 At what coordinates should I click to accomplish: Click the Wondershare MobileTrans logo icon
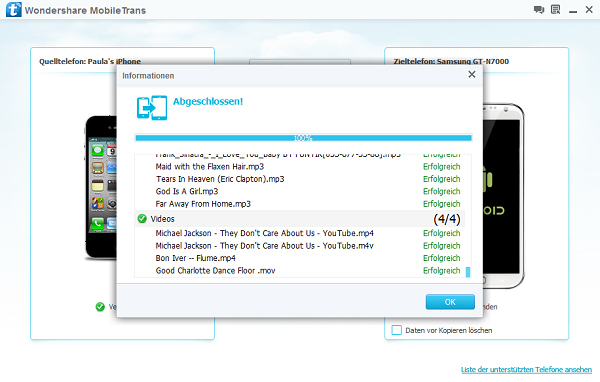pyautogui.click(x=13, y=10)
